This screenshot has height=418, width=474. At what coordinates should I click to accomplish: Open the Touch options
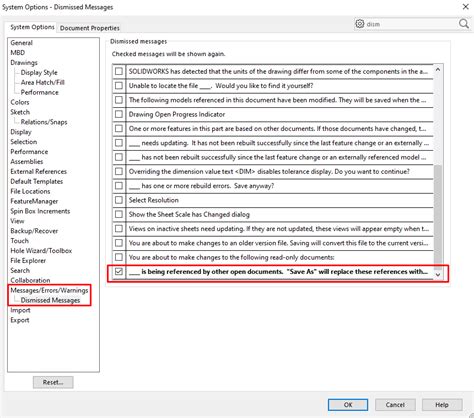20,241
